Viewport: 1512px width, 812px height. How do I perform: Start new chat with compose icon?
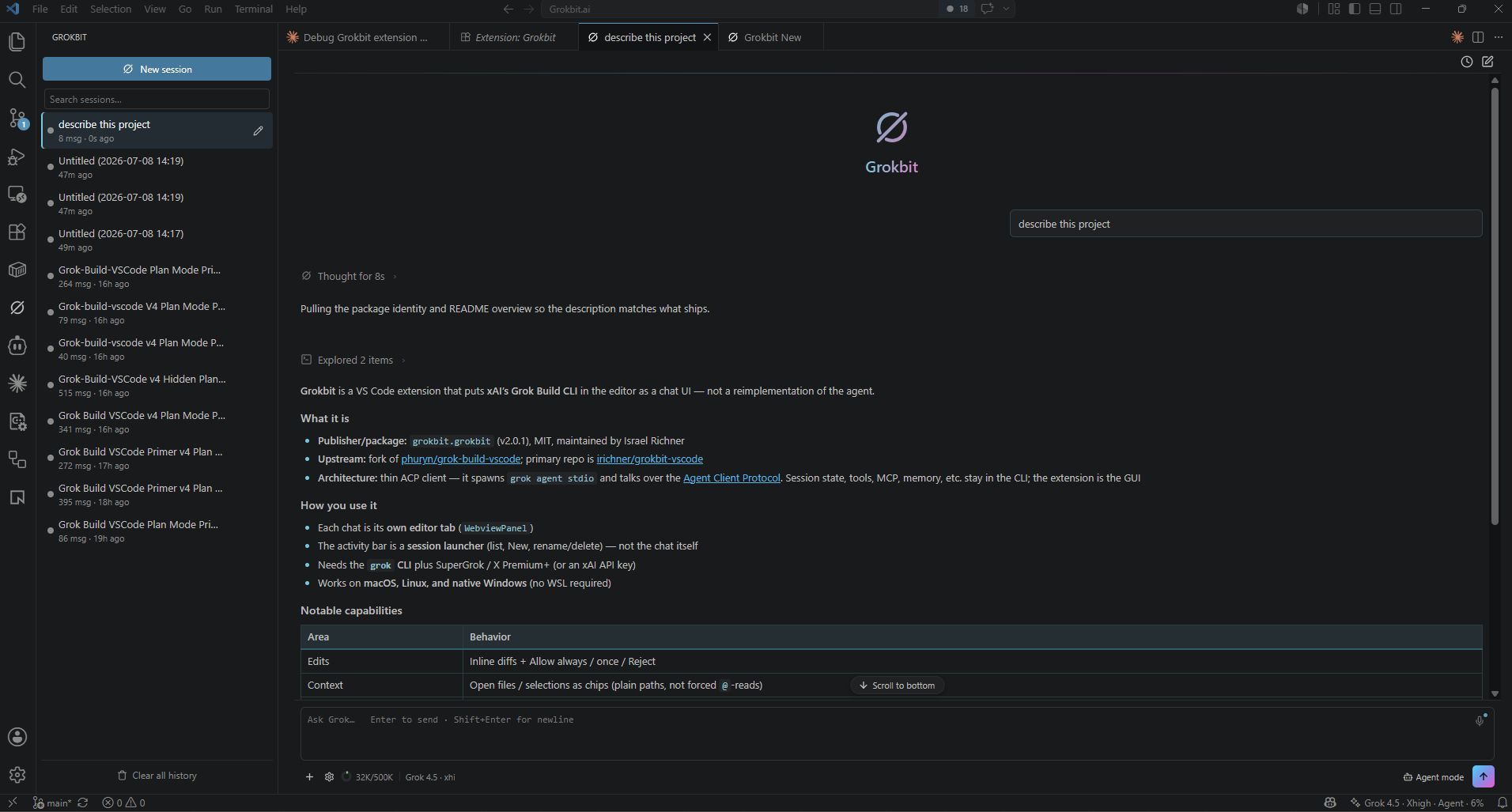click(1487, 62)
